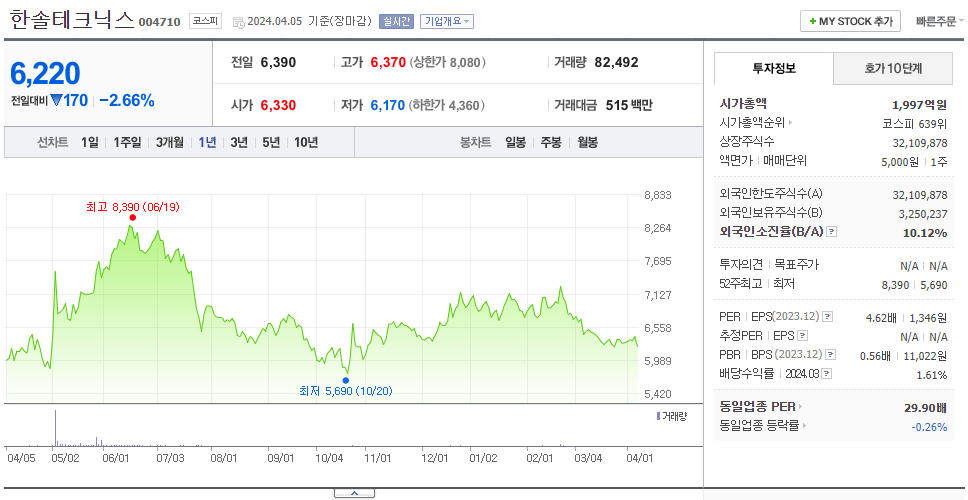
Task: Click the 동일업종 PER value 29.90배
Action: point(925,407)
